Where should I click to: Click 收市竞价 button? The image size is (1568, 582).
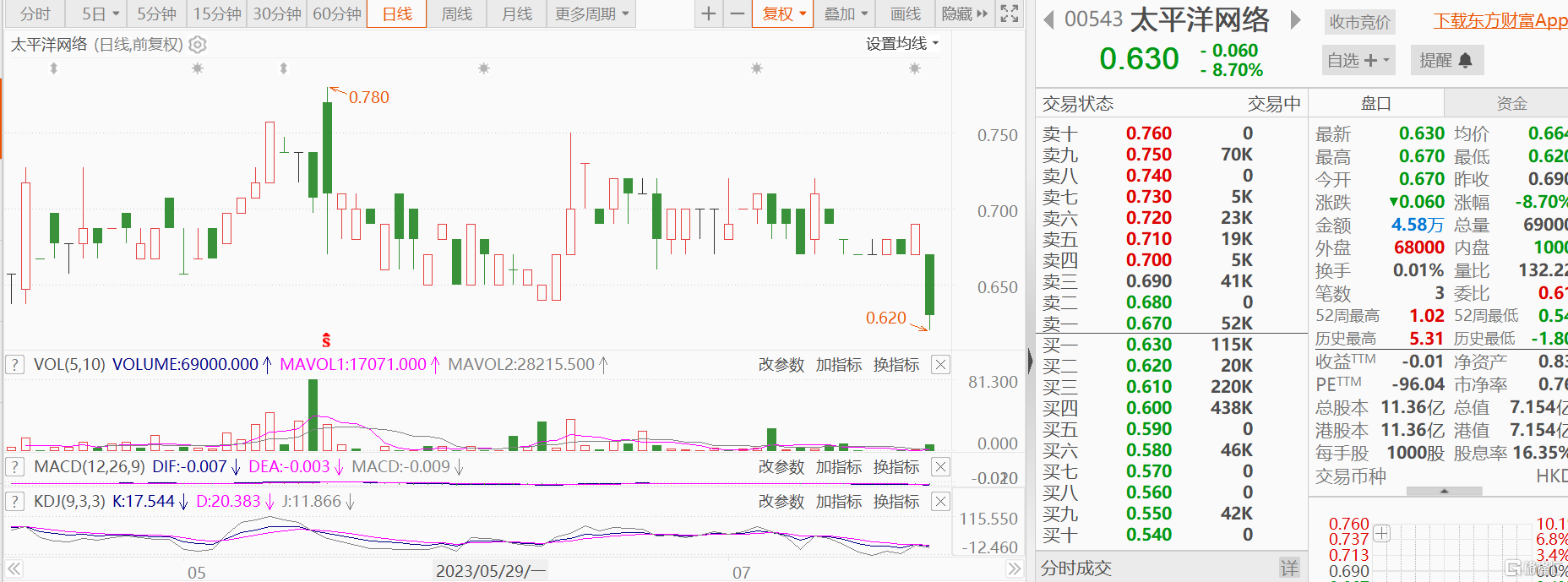pyautogui.click(x=1359, y=22)
